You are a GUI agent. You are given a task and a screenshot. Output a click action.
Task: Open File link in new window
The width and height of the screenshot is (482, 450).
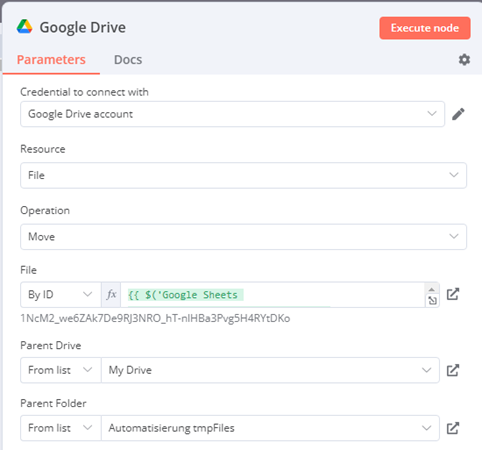(453, 294)
